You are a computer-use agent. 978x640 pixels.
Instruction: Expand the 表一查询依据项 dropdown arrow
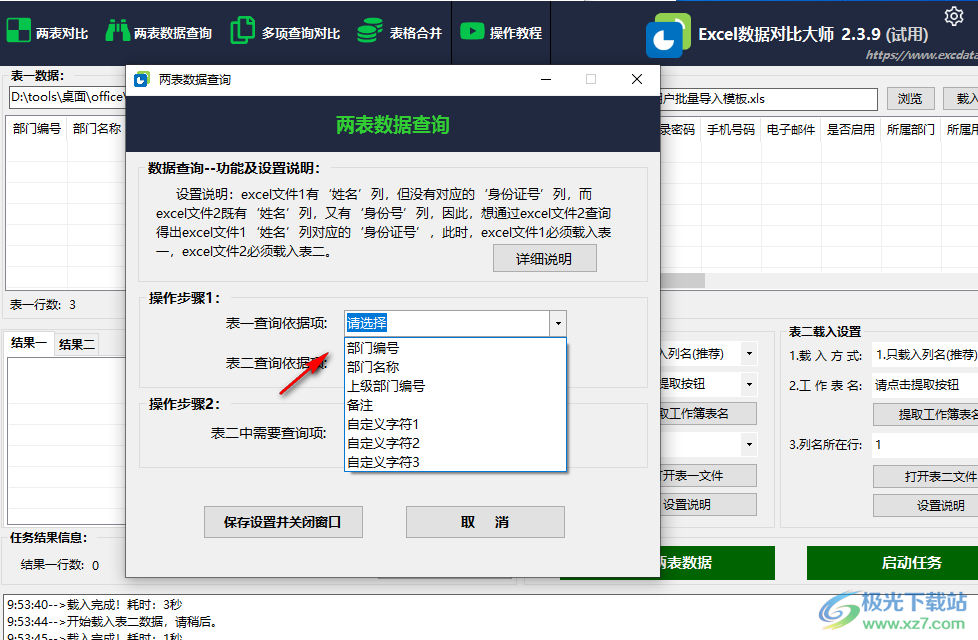point(558,323)
